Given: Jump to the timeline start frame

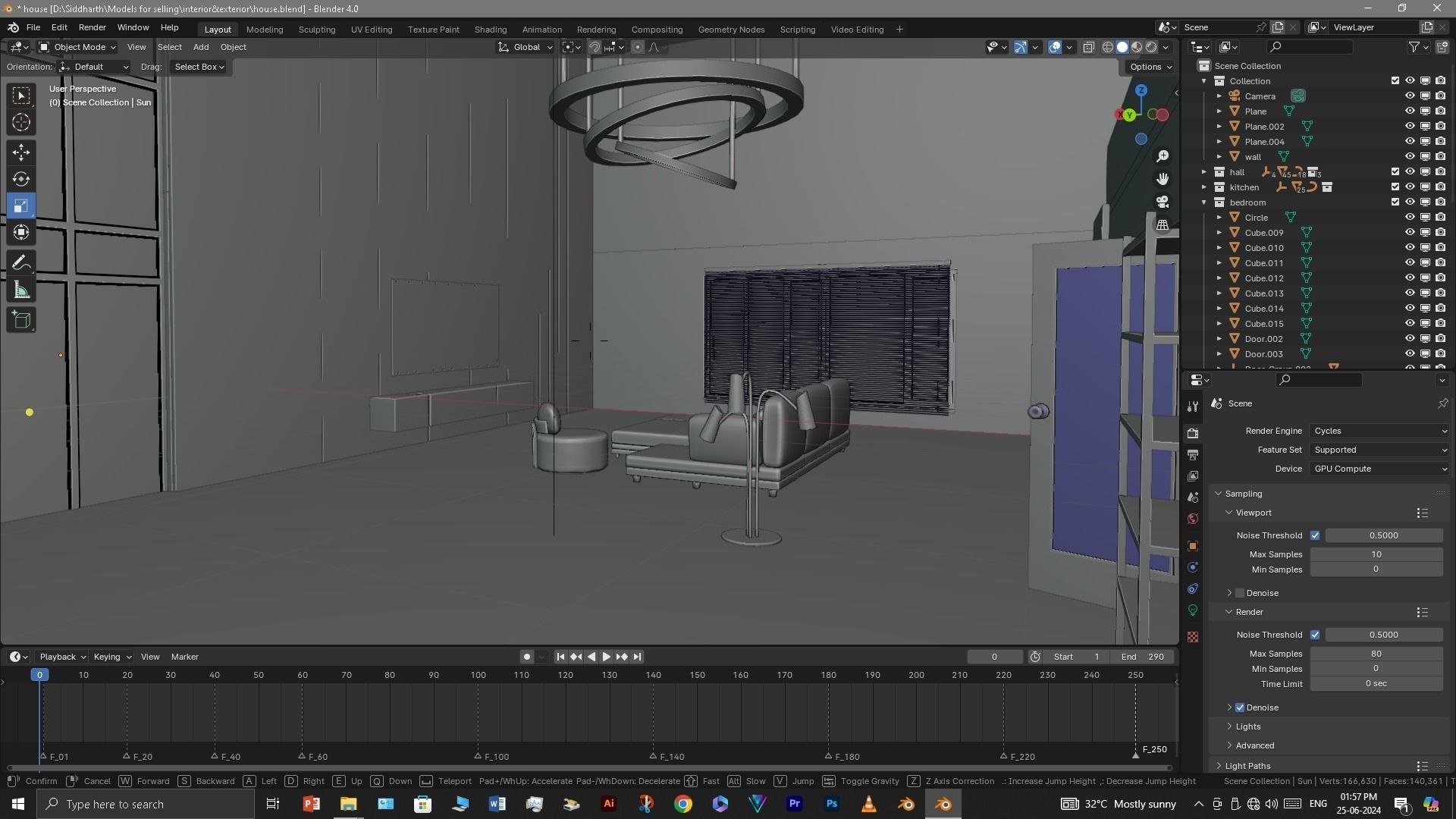Looking at the screenshot, I should click(560, 657).
